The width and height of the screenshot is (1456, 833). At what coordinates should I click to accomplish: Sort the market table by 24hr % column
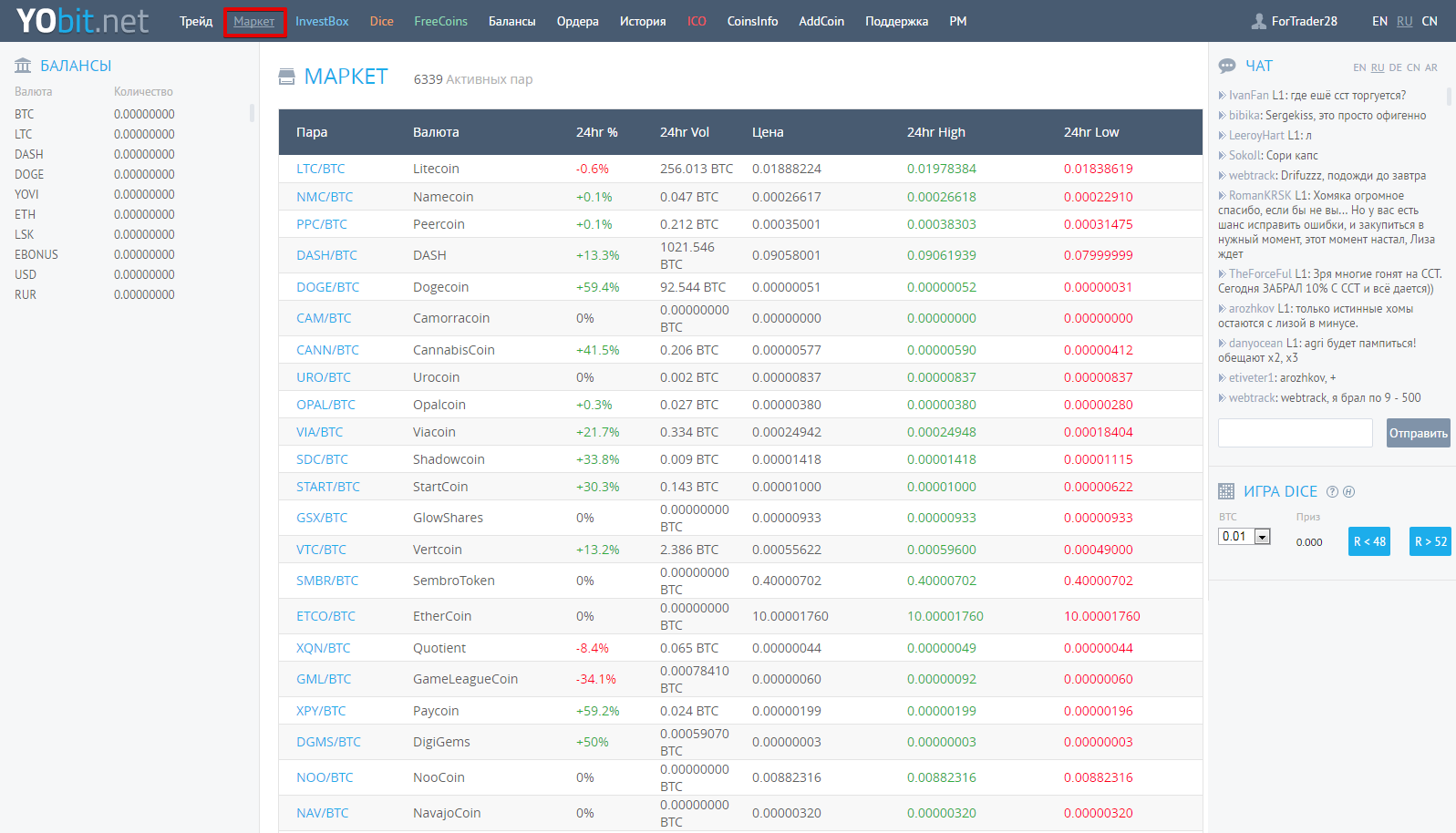click(597, 132)
